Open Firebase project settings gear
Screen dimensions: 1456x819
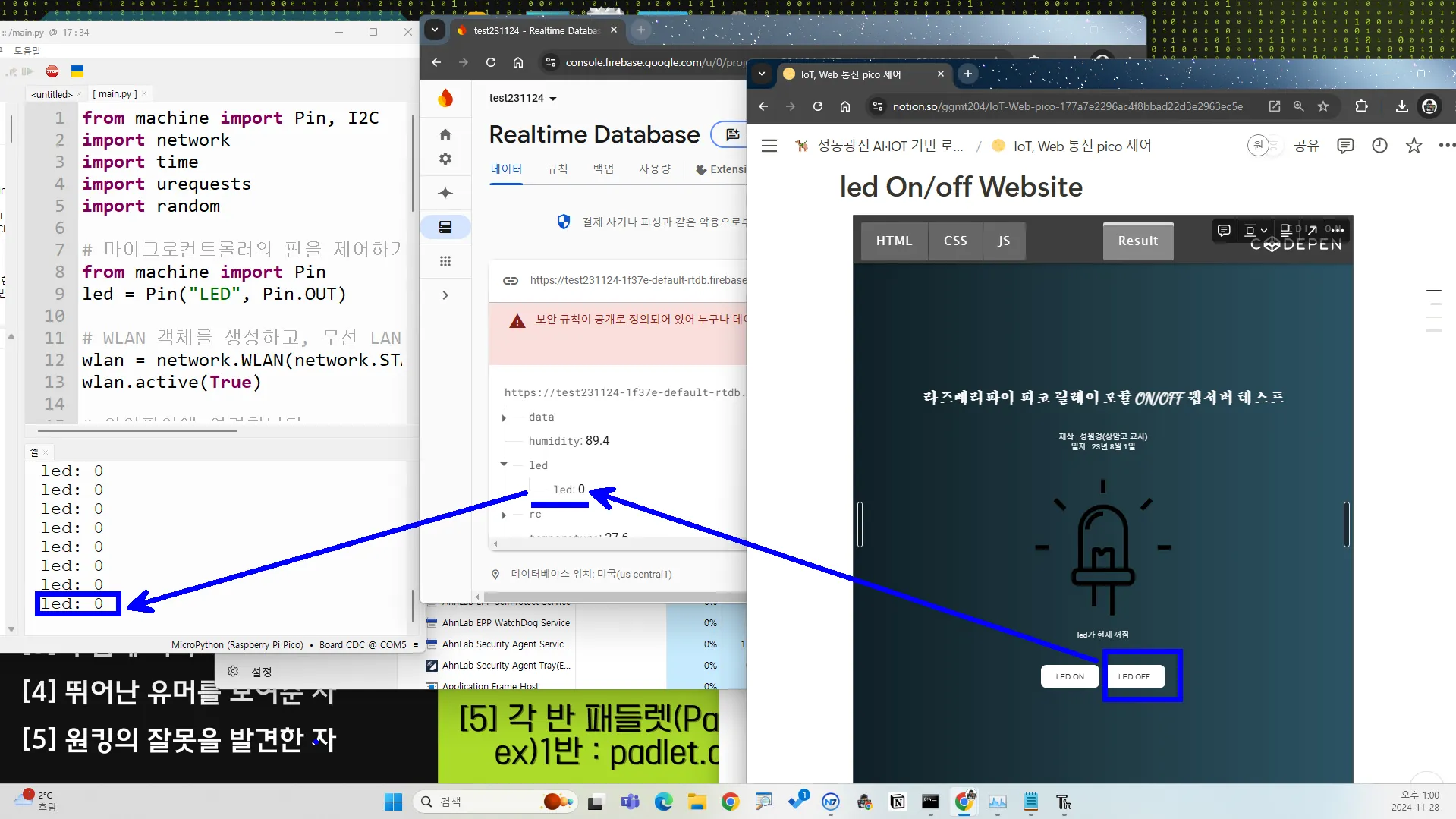pyautogui.click(x=445, y=159)
